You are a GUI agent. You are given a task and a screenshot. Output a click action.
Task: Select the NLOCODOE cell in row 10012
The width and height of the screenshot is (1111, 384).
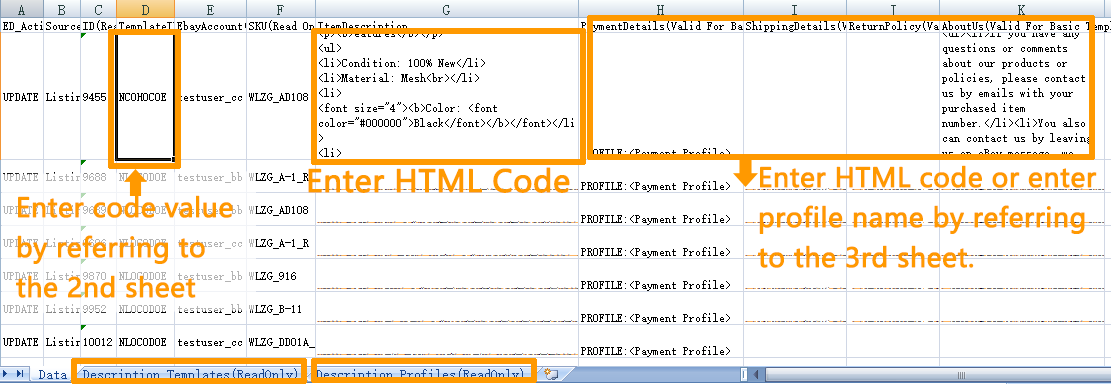point(145,341)
